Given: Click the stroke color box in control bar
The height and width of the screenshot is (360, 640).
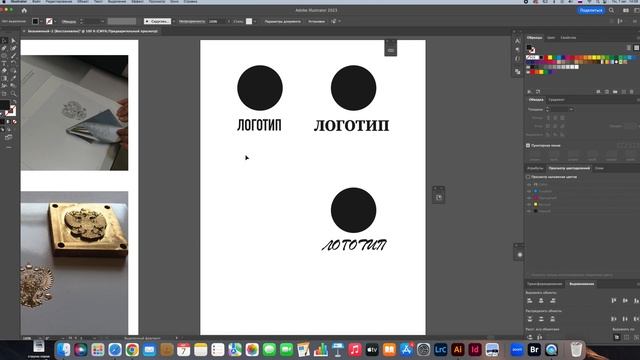Looking at the screenshot, I should 49,21.
